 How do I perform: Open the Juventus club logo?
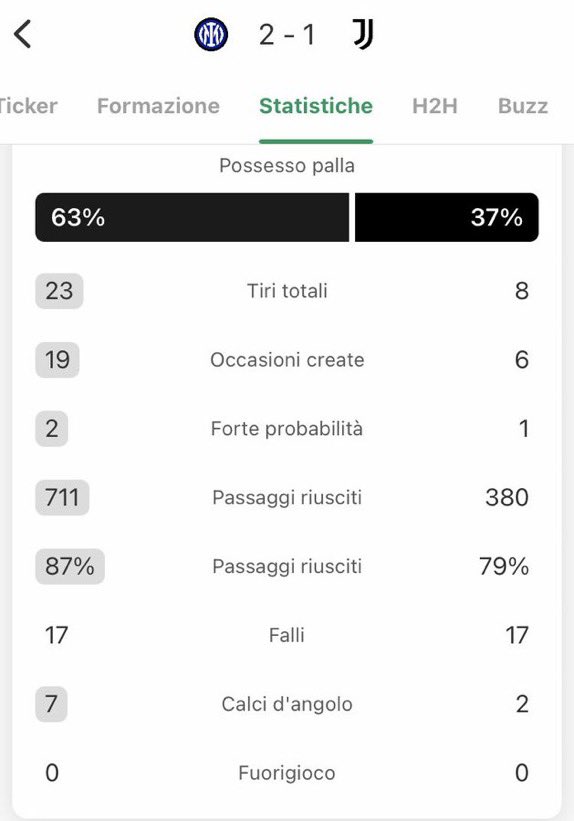[362, 35]
